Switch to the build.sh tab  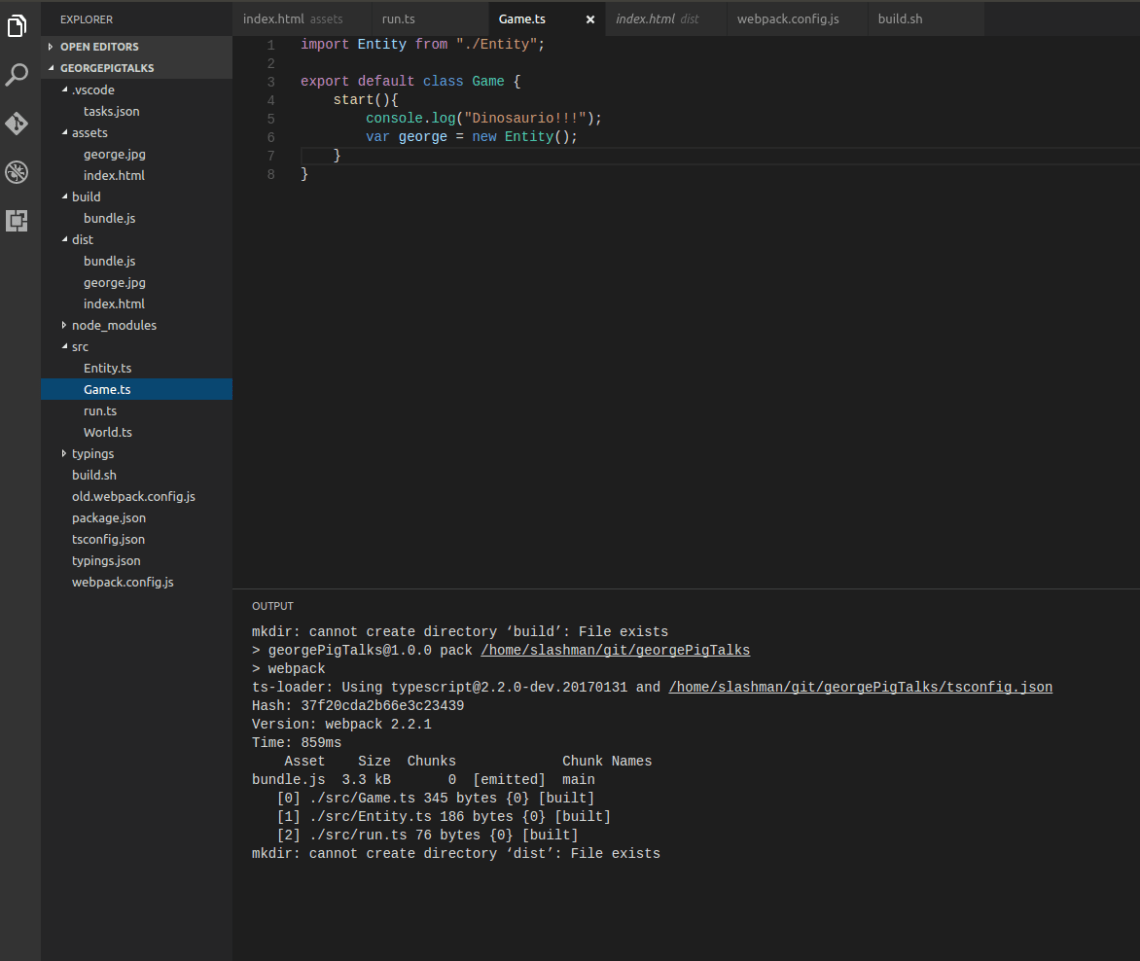(899, 19)
